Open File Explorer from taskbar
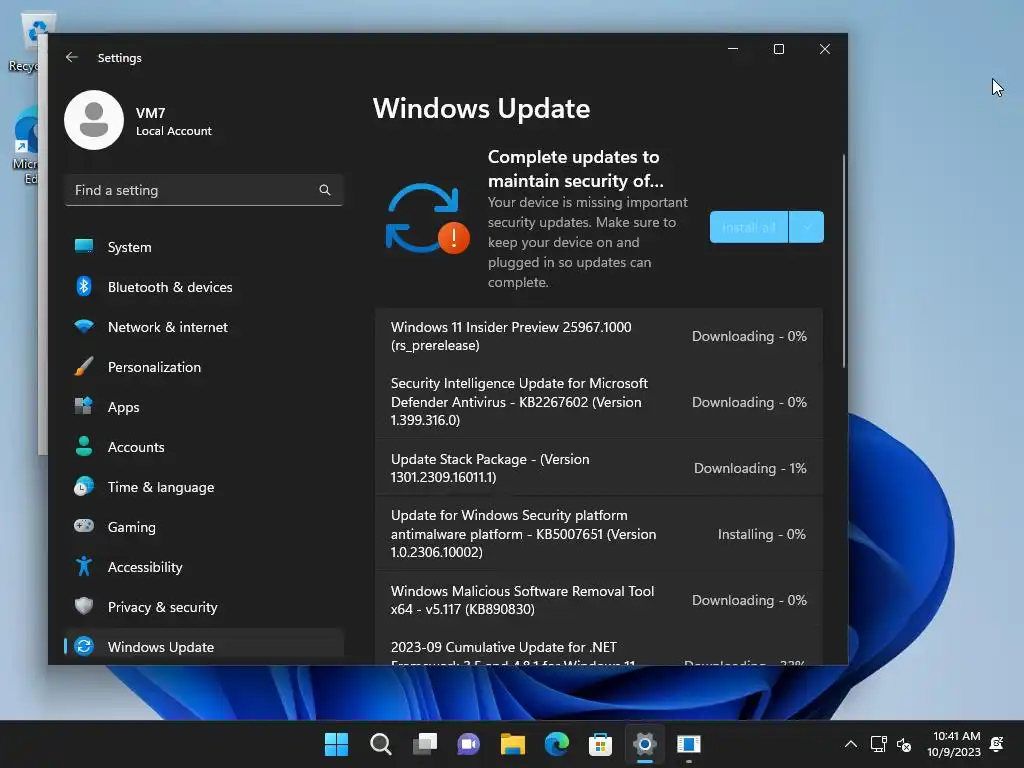Image resolution: width=1024 pixels, height=768 pixels. pyautogui.click(x=513, y=744)
